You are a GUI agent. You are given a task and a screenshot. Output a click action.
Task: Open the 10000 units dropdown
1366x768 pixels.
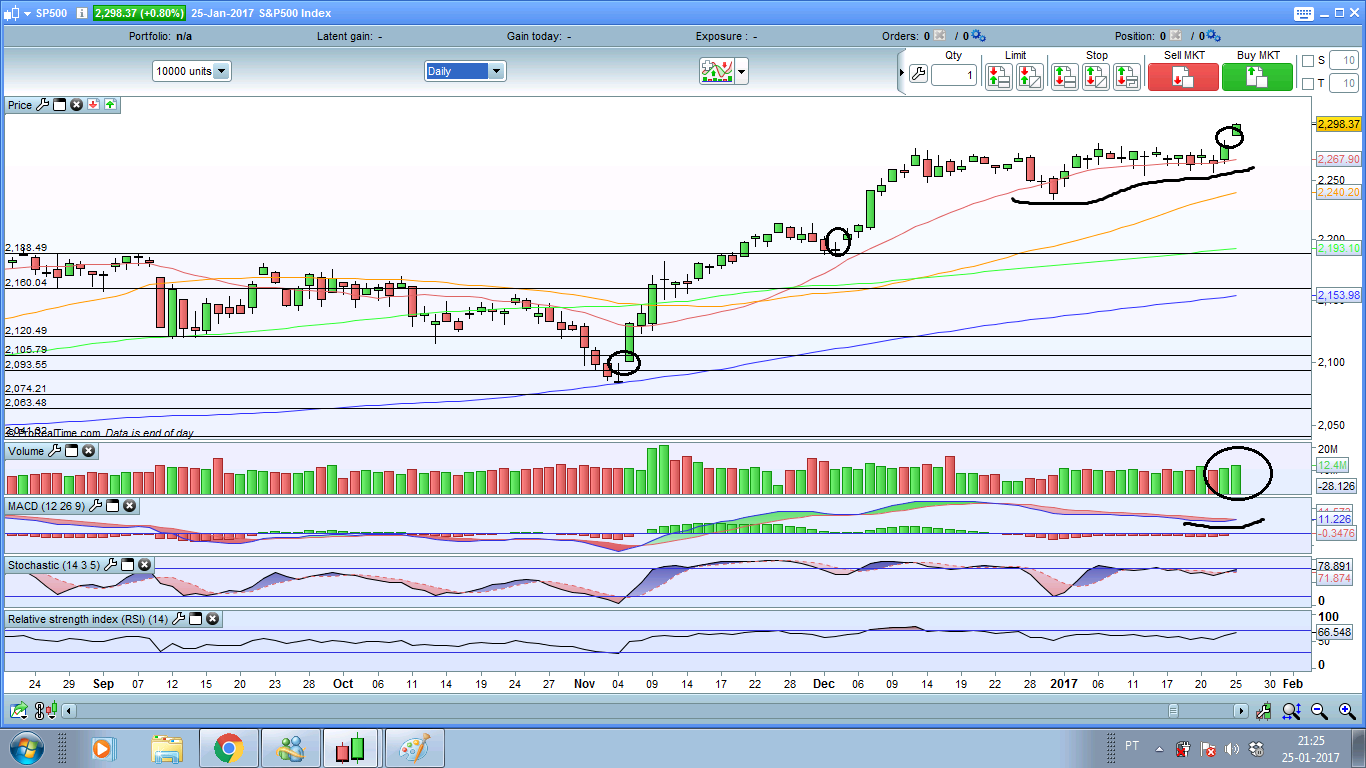[x=221, y=71]
